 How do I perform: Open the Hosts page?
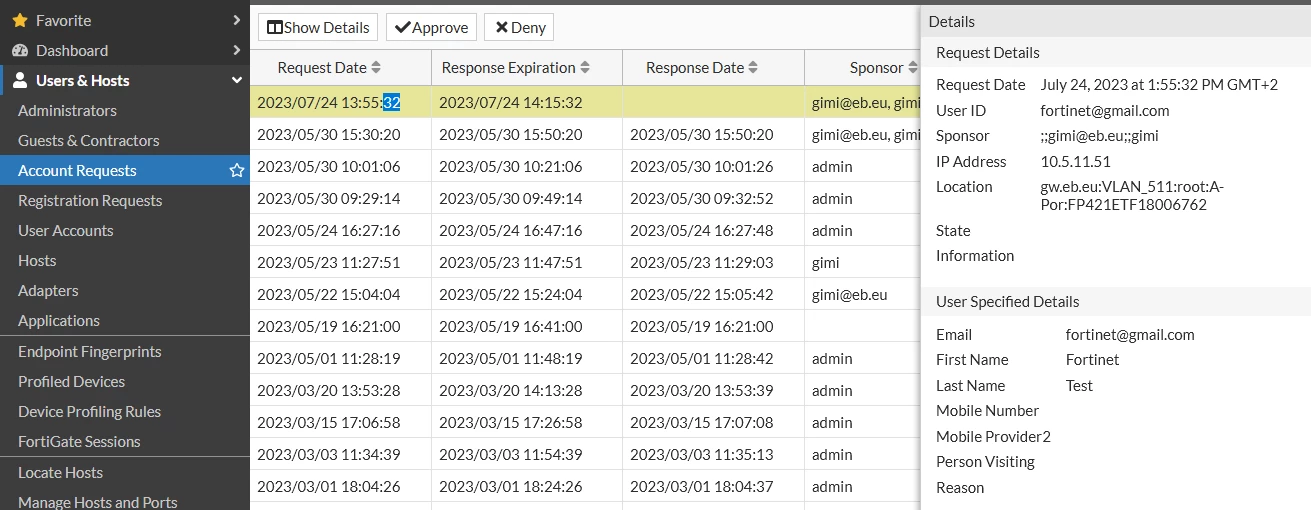pos(37,261)
